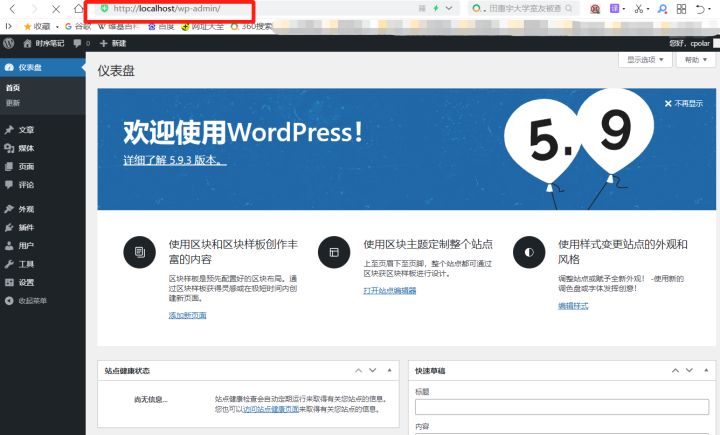720x435 pixels.
Task: Open 工具 tools in the sidebar
Action: click(42, 264)
